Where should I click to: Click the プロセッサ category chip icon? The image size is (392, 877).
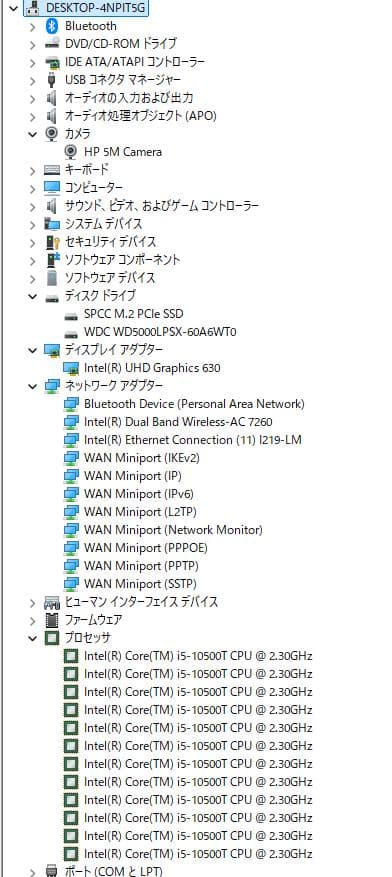[x=52, y=638]
